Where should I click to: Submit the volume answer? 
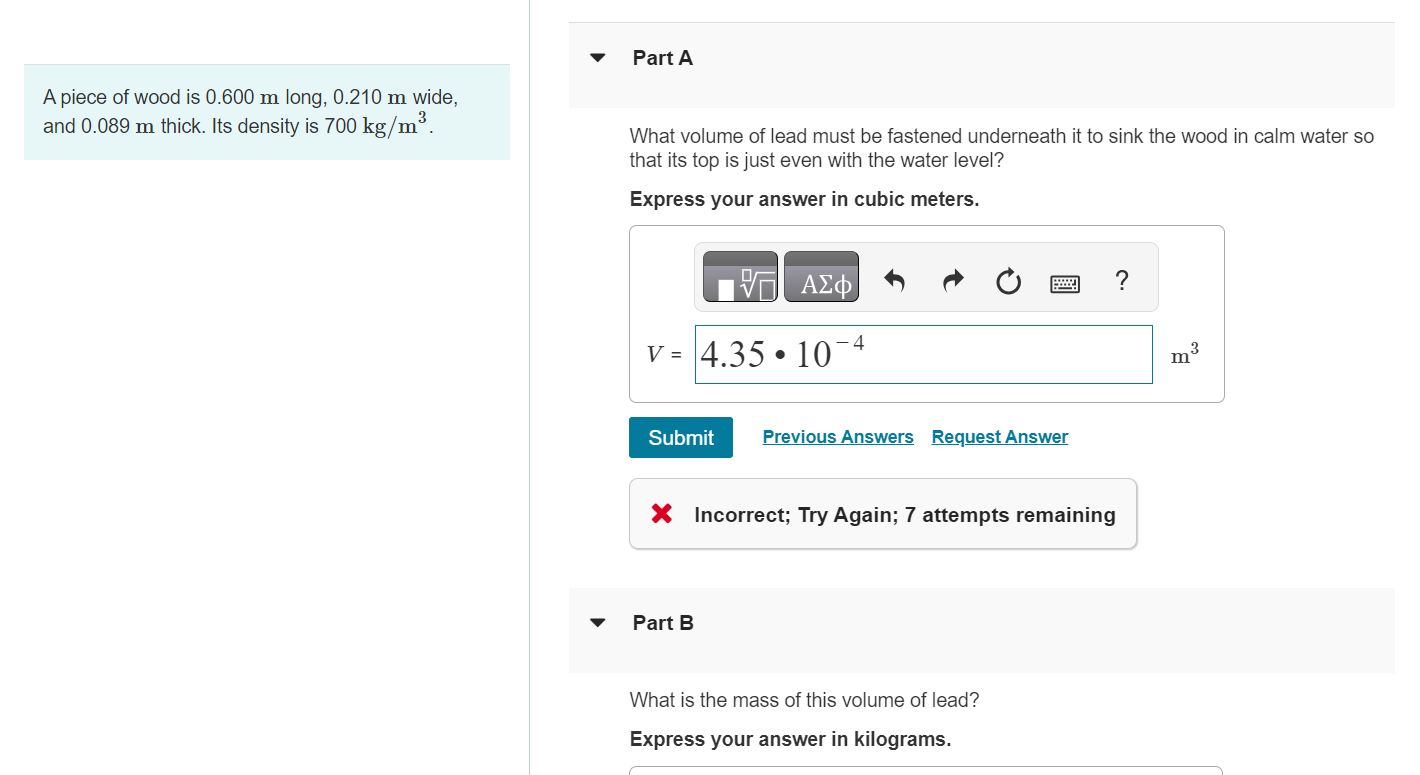click(x=680, y=437)
